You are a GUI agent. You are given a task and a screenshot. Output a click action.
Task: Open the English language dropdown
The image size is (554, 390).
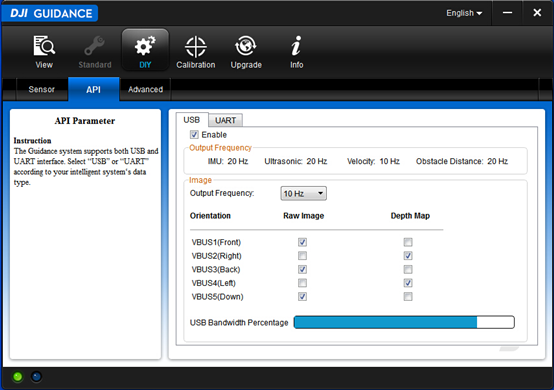[x=464, y=13]
